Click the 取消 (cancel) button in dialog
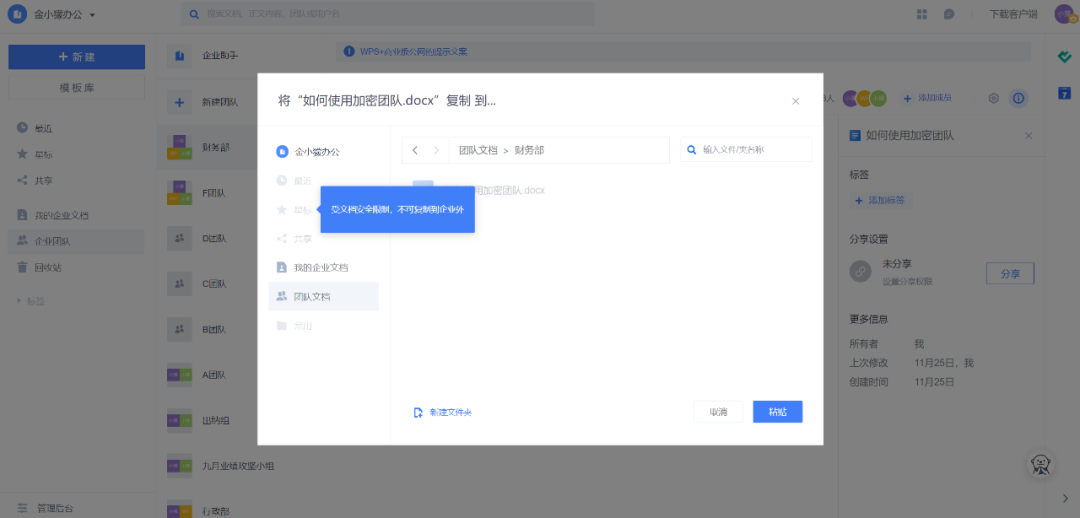Image resolution: width=1080 pixels, height=518 pixels. (x=718, y=412)
